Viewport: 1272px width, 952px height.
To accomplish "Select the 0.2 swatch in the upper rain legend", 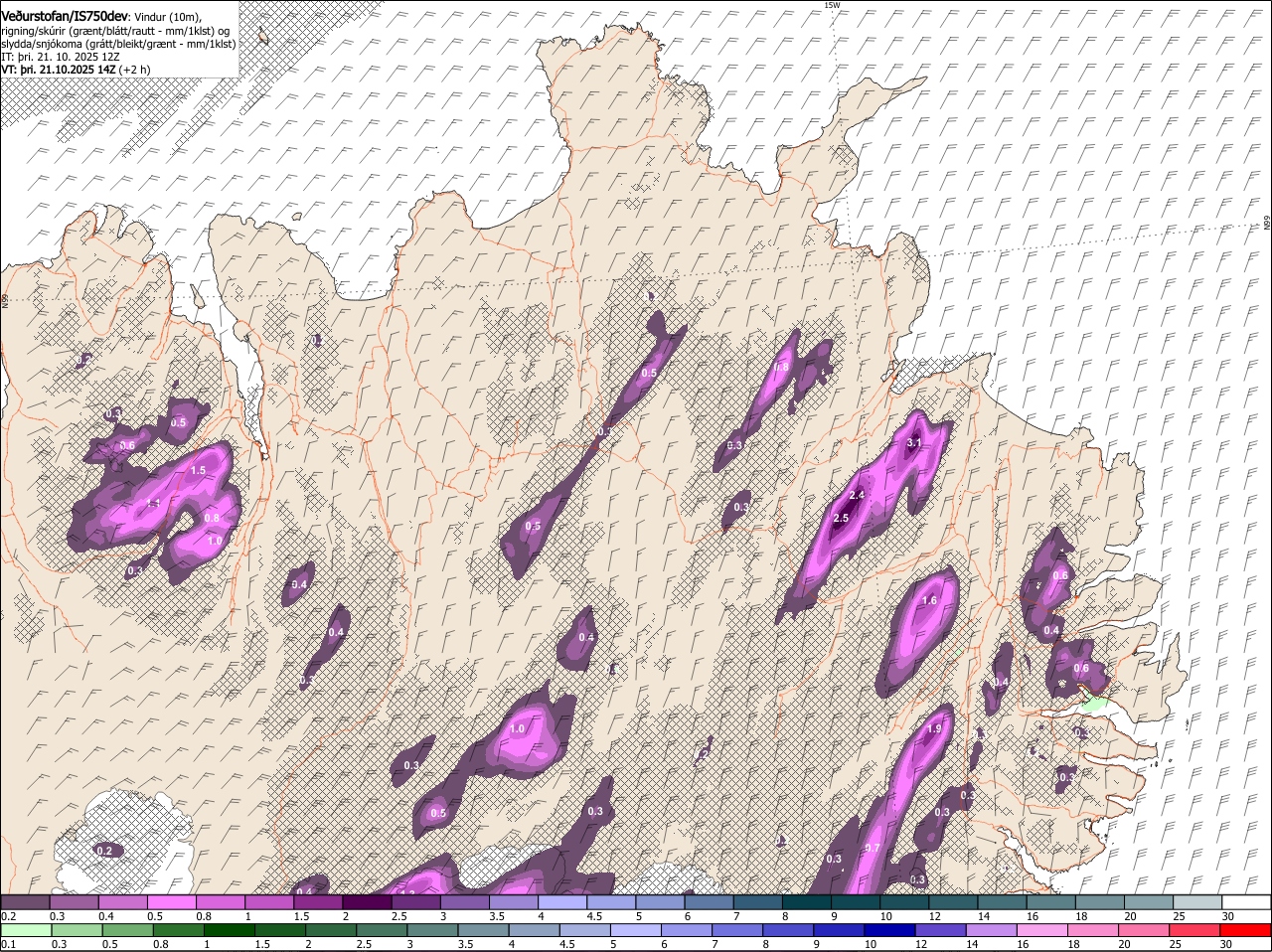I will (25, 902).
